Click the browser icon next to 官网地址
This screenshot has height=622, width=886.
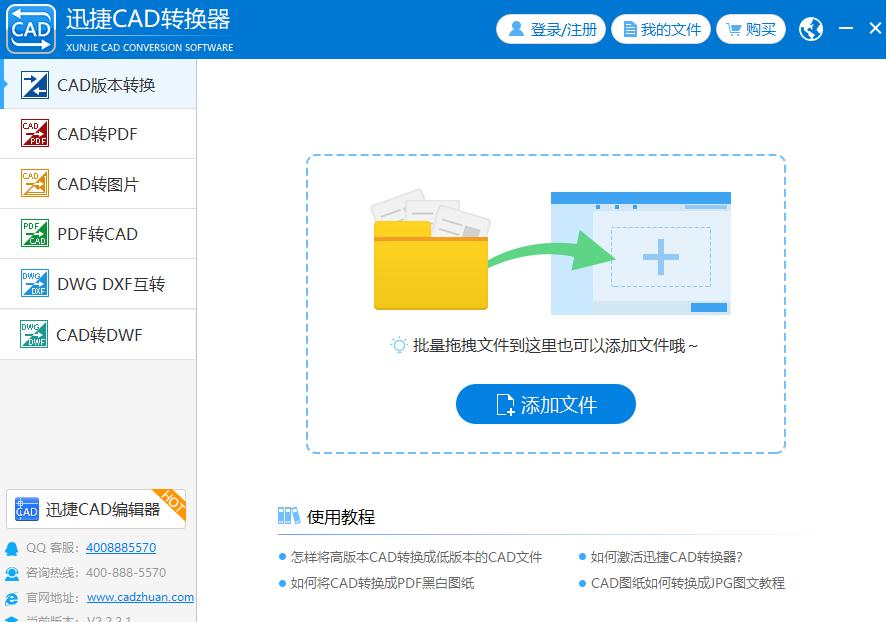click(10, 597)
